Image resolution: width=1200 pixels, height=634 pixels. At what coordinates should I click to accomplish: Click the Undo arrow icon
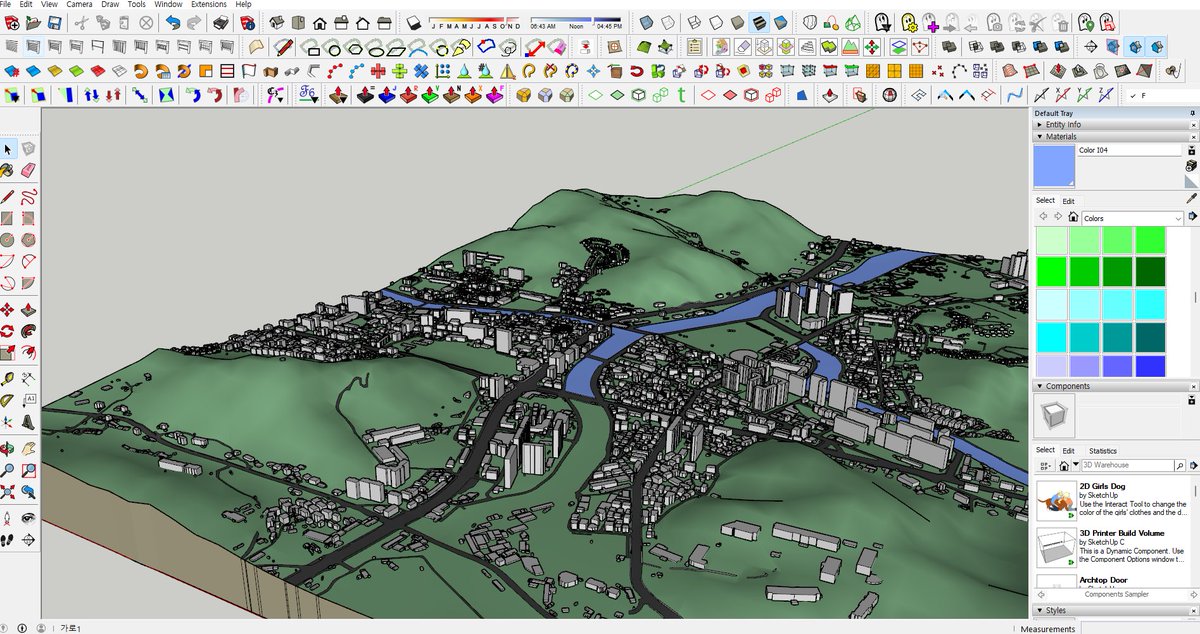[x=173, y=22]
